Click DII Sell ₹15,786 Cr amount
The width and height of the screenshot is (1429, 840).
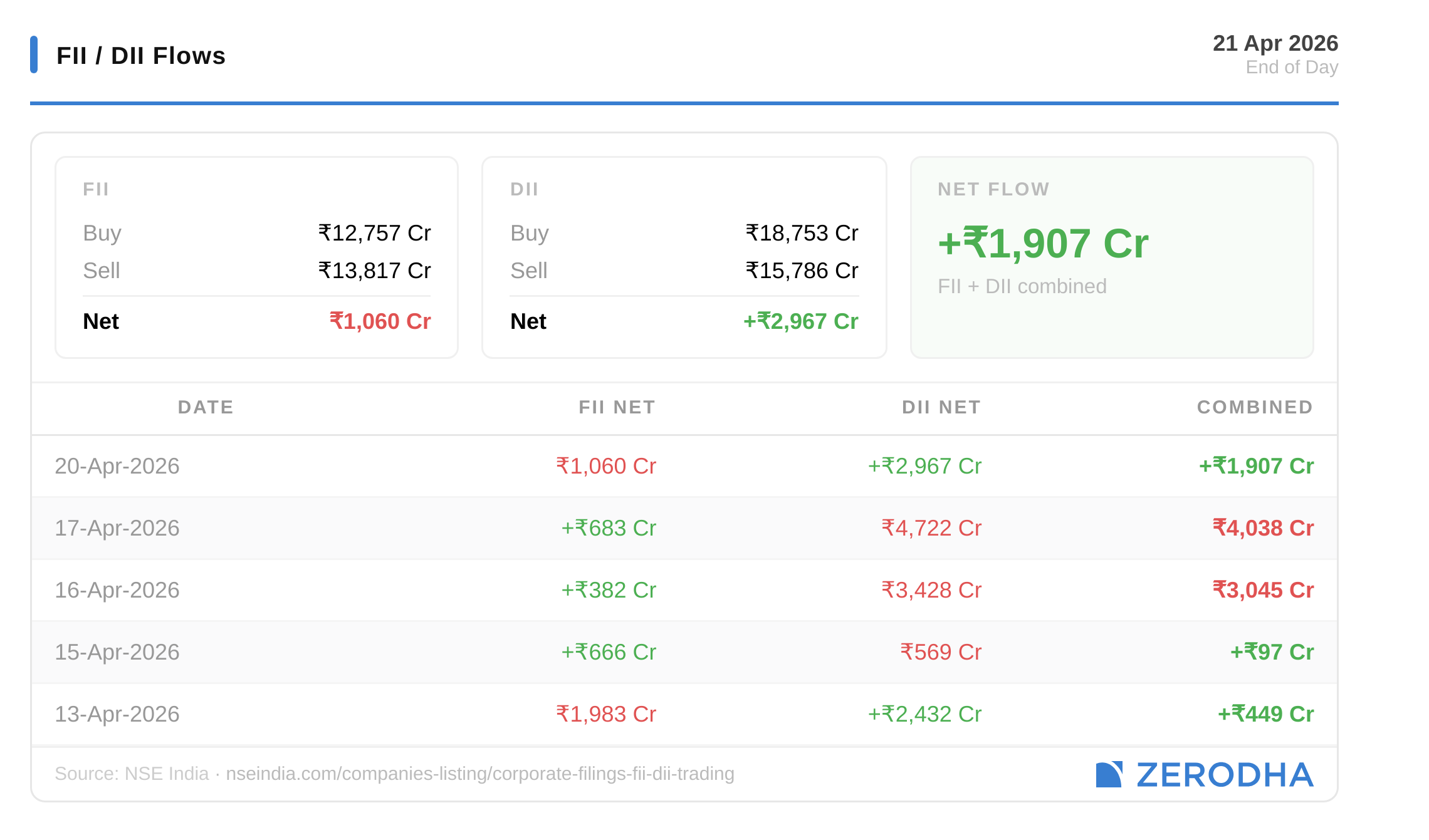(802, 271)
